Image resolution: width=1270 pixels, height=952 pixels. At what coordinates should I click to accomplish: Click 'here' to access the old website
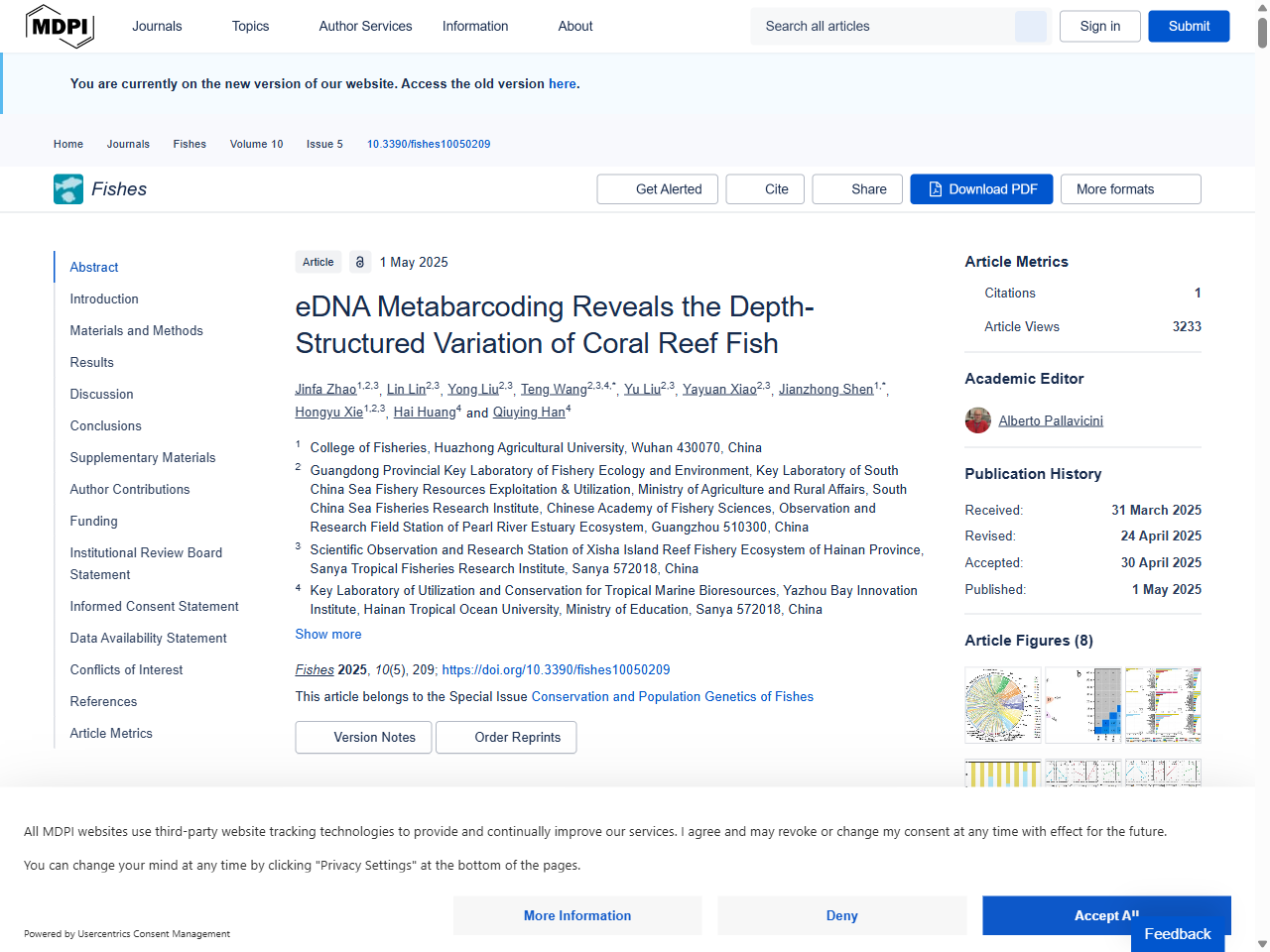point(562,83)
